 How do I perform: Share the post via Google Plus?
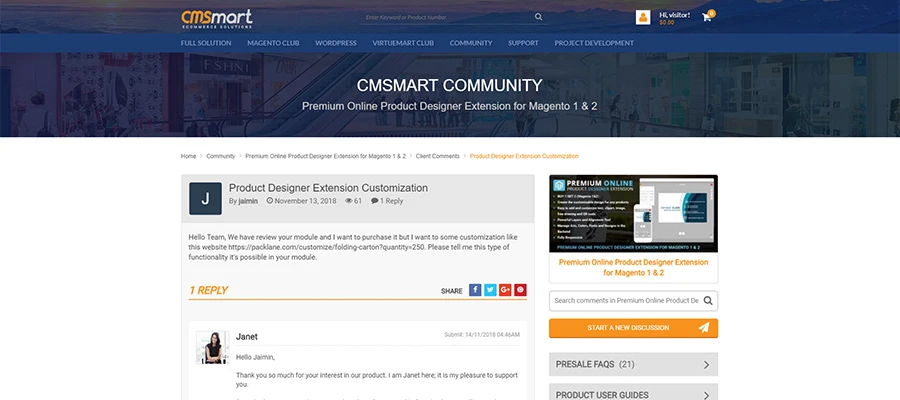505,290
